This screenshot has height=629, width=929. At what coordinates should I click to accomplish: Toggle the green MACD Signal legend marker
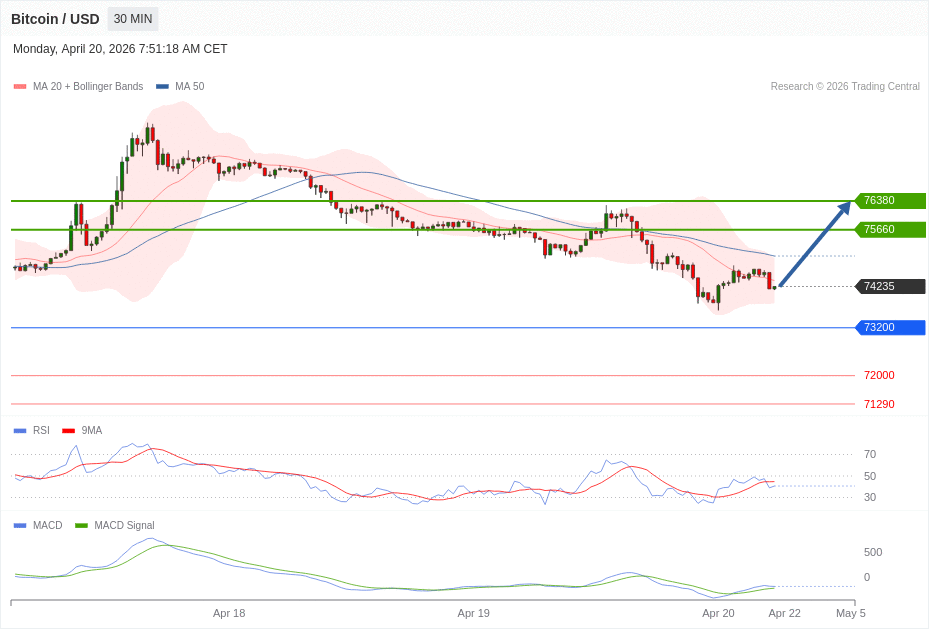coord(81,526)
